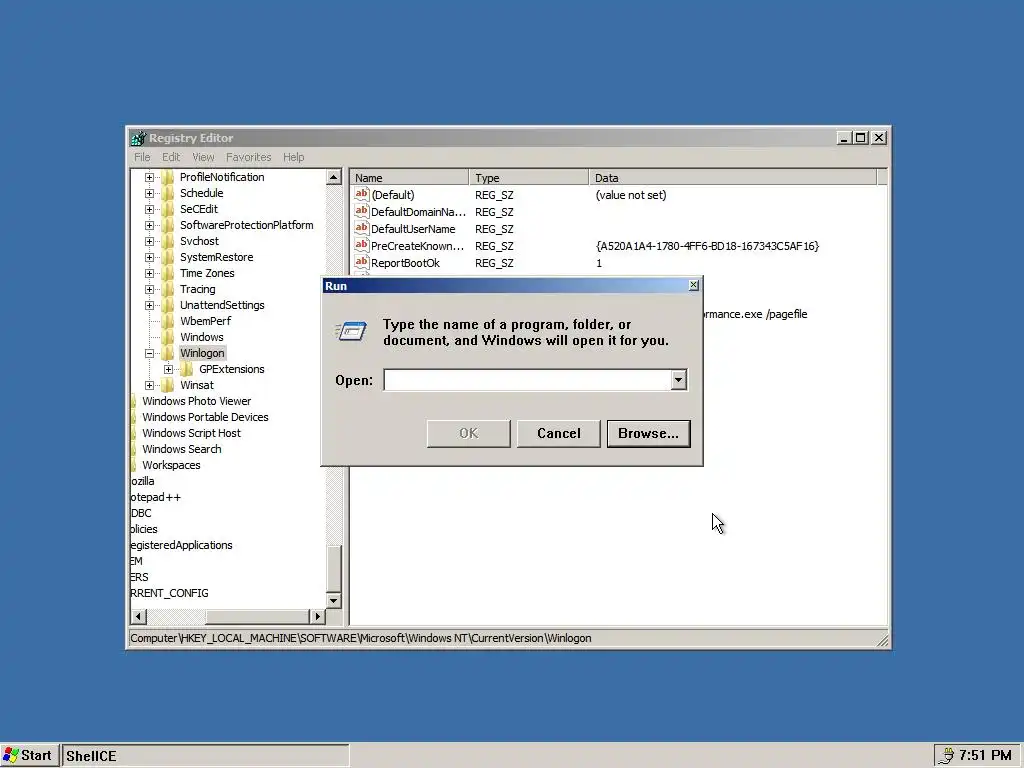This screenshot has height=768, width=1024.
Task: Click the SystemRestore folder icon
Action: [168, 257]
